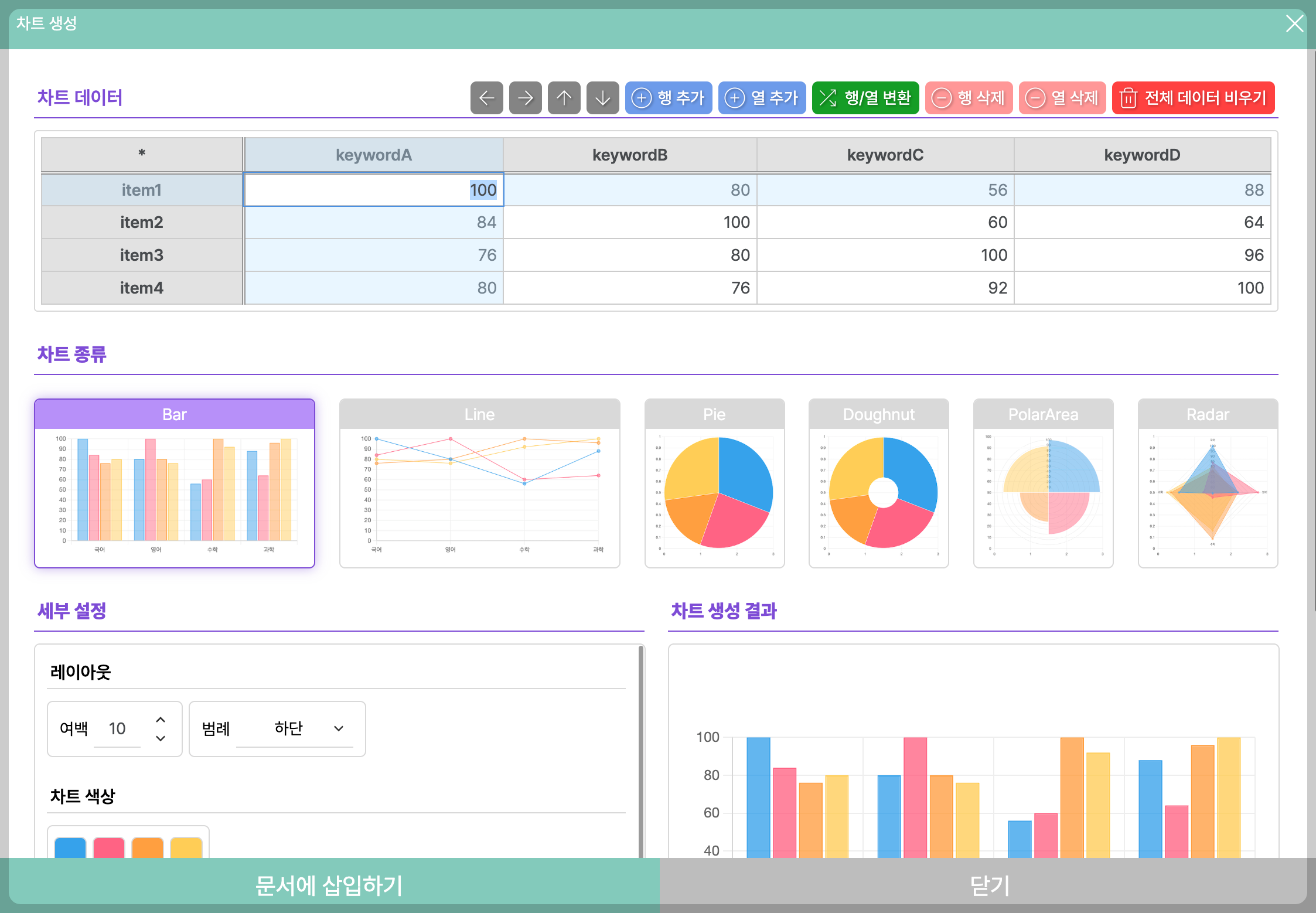Pick the blue chart color swatch
Image resolution: width=1316 pixels, height=913 pixels.
[x=70, y=847]
